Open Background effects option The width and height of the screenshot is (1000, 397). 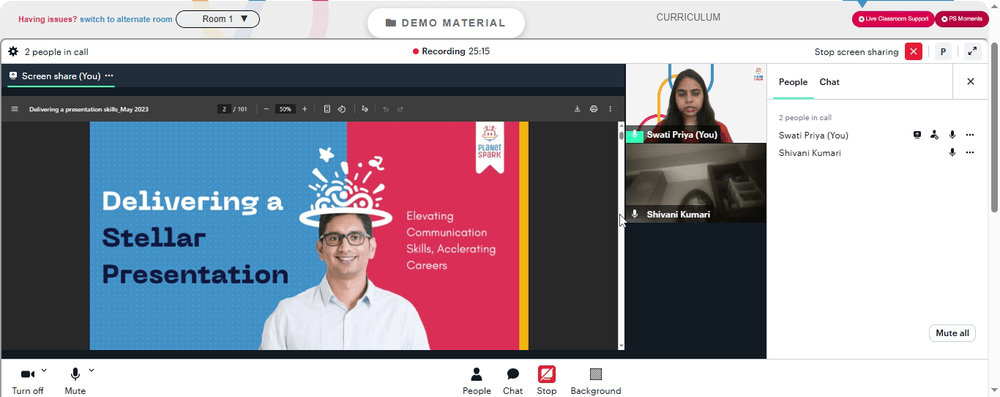coord(596,381)
